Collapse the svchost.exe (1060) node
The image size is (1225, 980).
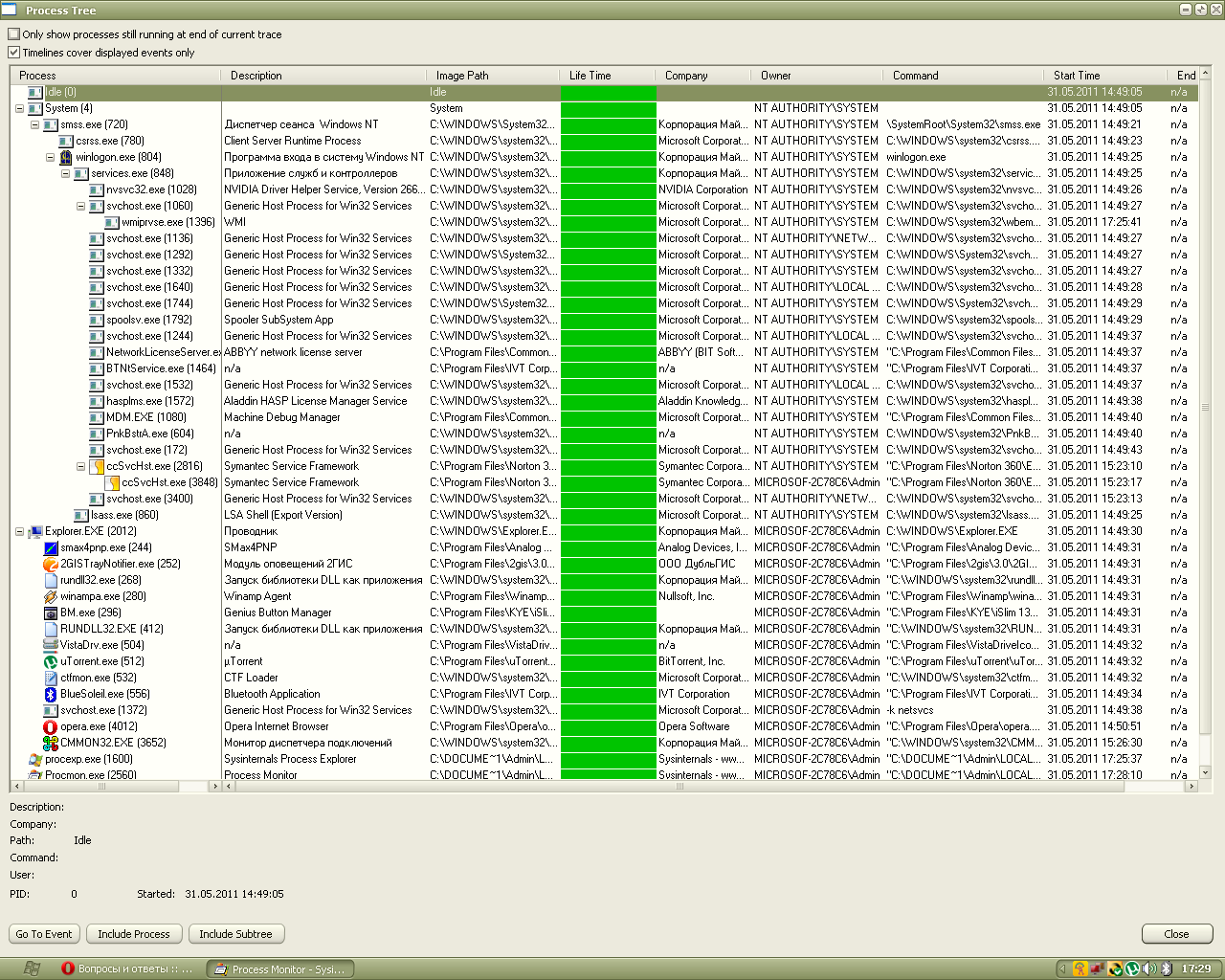click(80, 206)
